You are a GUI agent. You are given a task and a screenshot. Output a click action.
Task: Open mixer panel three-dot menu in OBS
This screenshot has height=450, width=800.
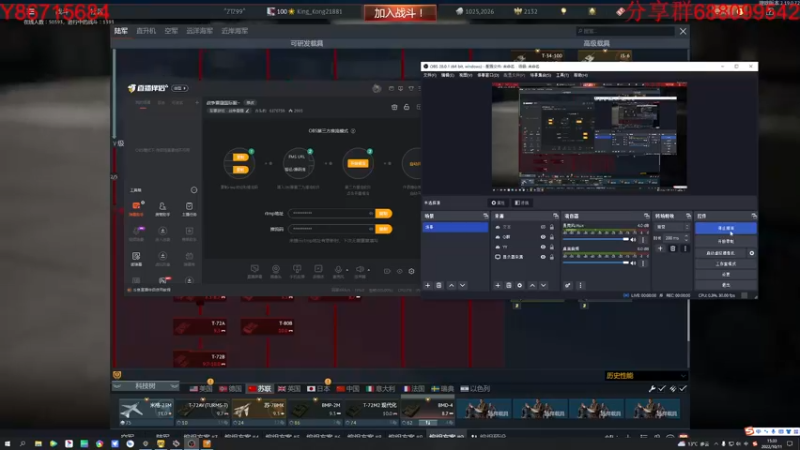coord(580,285)
